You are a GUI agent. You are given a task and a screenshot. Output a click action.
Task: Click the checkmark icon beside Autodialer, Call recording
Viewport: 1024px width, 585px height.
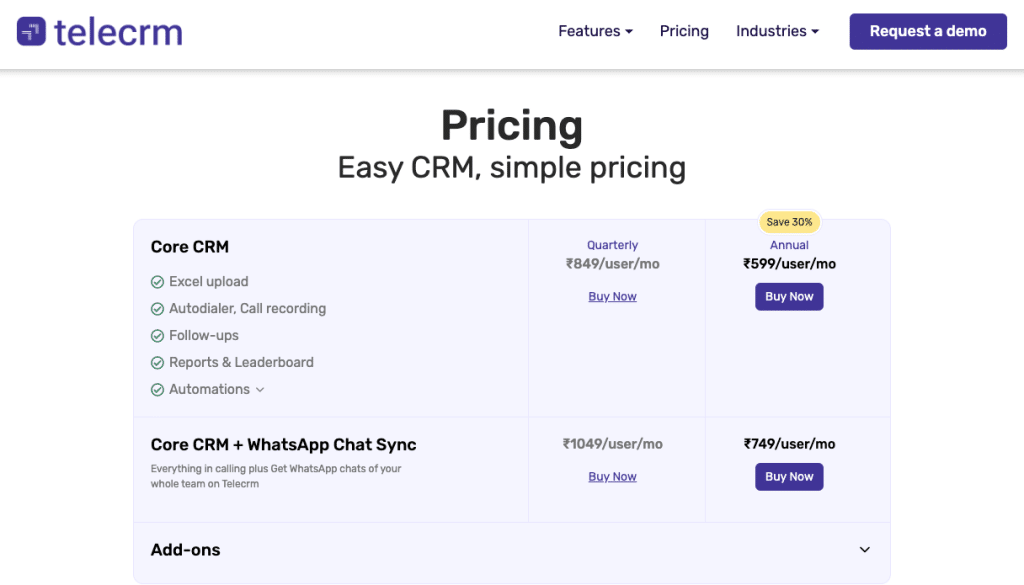(157, 308)
